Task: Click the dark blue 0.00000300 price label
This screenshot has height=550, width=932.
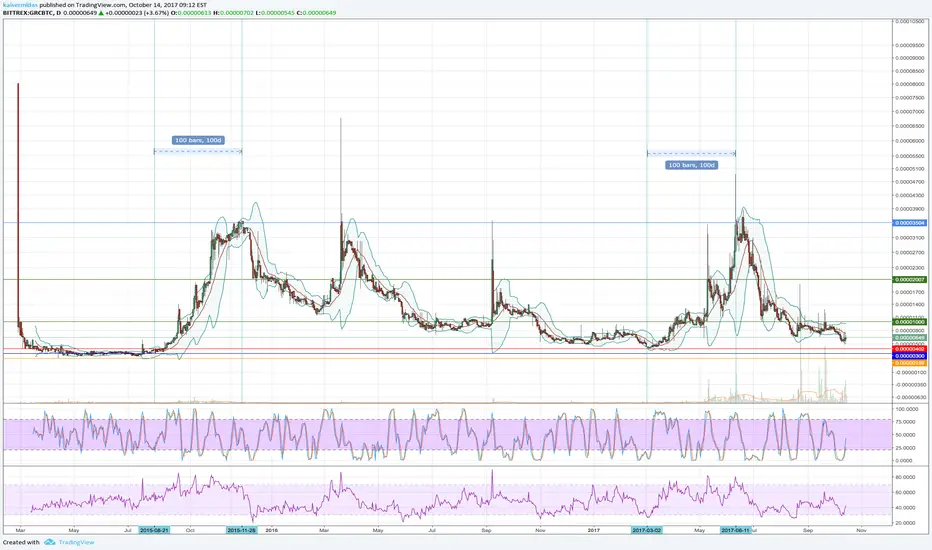Action: pos(910,356)
